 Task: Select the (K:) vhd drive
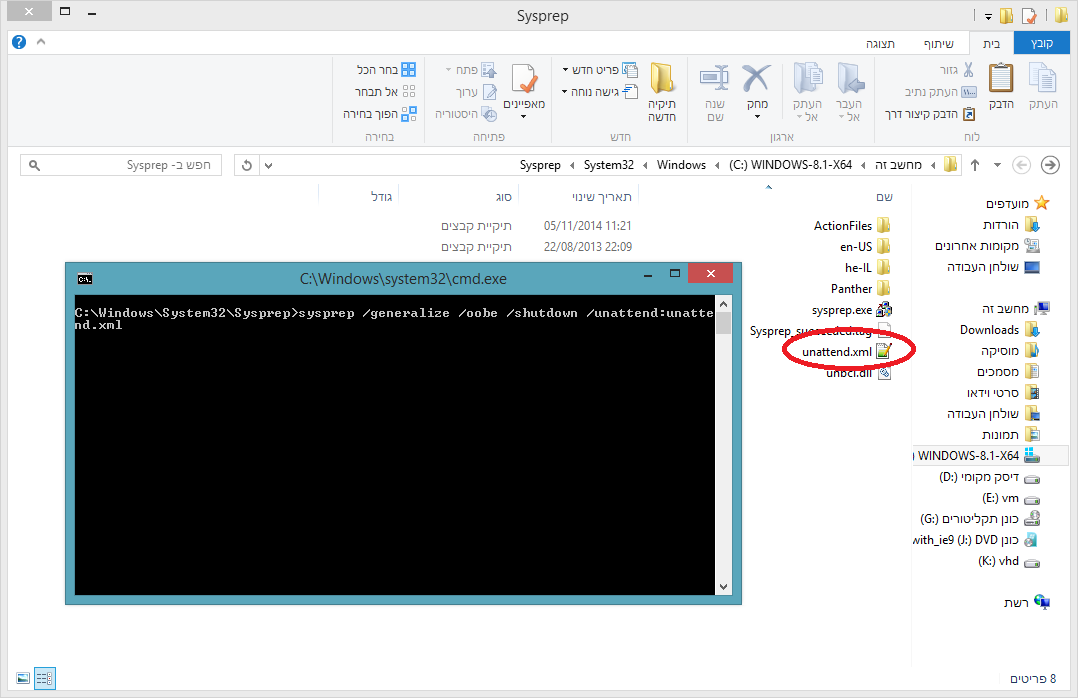coord(1009,561)
